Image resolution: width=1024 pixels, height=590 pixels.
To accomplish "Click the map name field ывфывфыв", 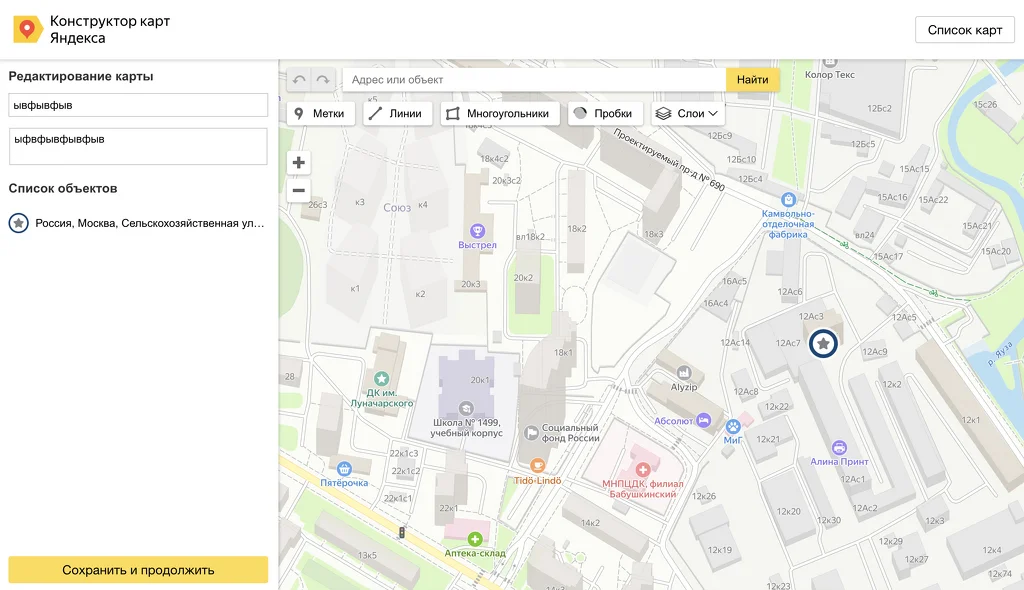I will pyautogui.click(x=138, y=105).
